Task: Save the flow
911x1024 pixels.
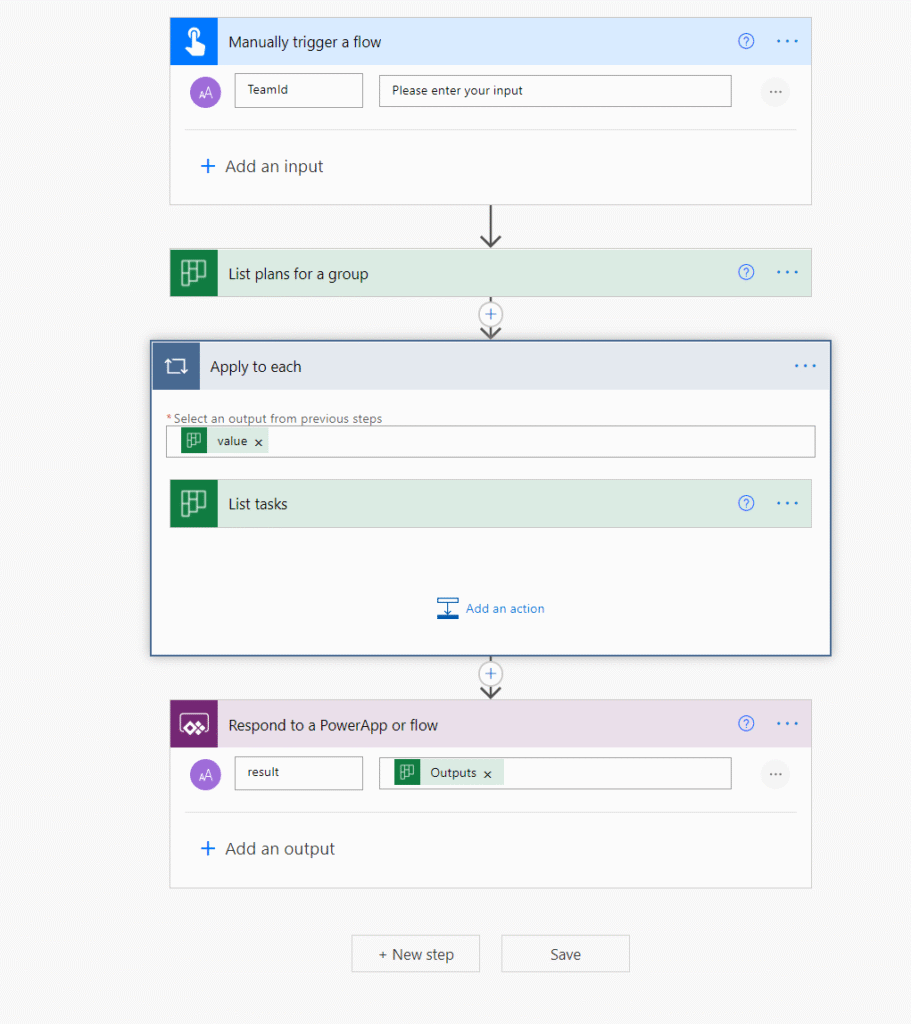Action: pyautogui.click(x=565, y=954)
